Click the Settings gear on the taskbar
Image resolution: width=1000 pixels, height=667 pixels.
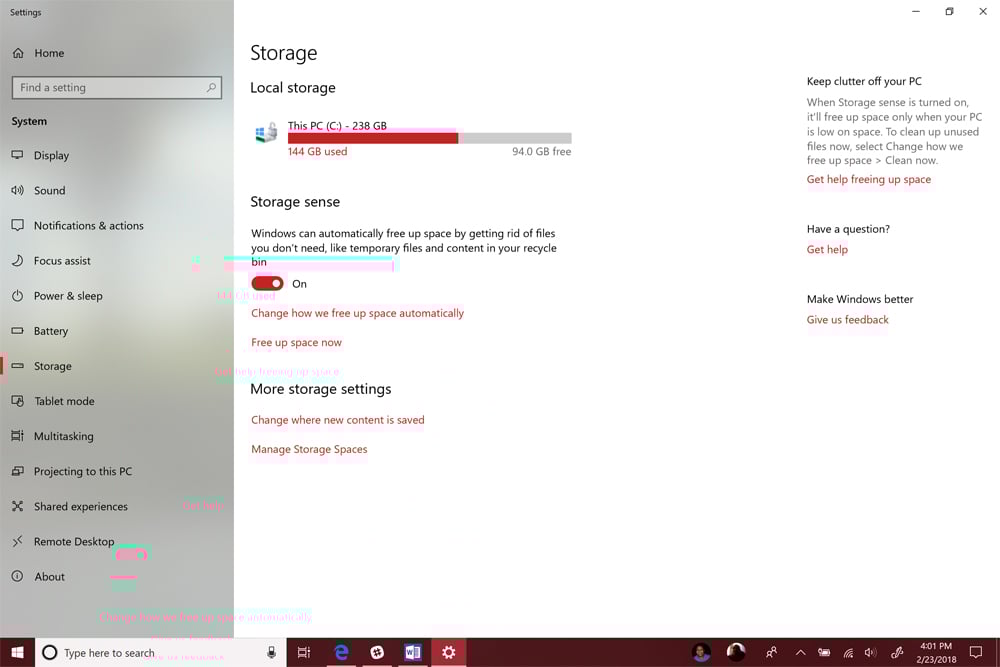pyautogui.click(x=448, y=652)
